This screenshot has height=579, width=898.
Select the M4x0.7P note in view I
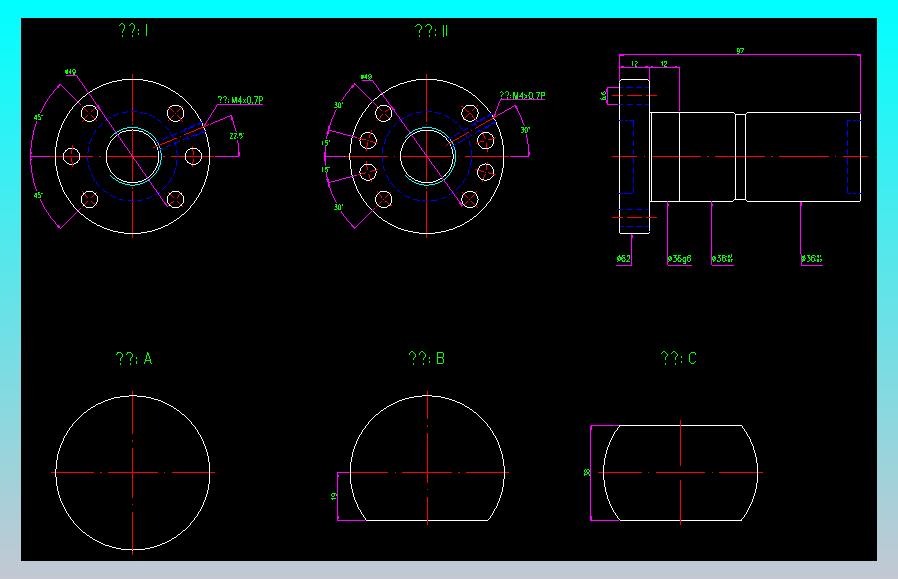click(x=241, y=100)
